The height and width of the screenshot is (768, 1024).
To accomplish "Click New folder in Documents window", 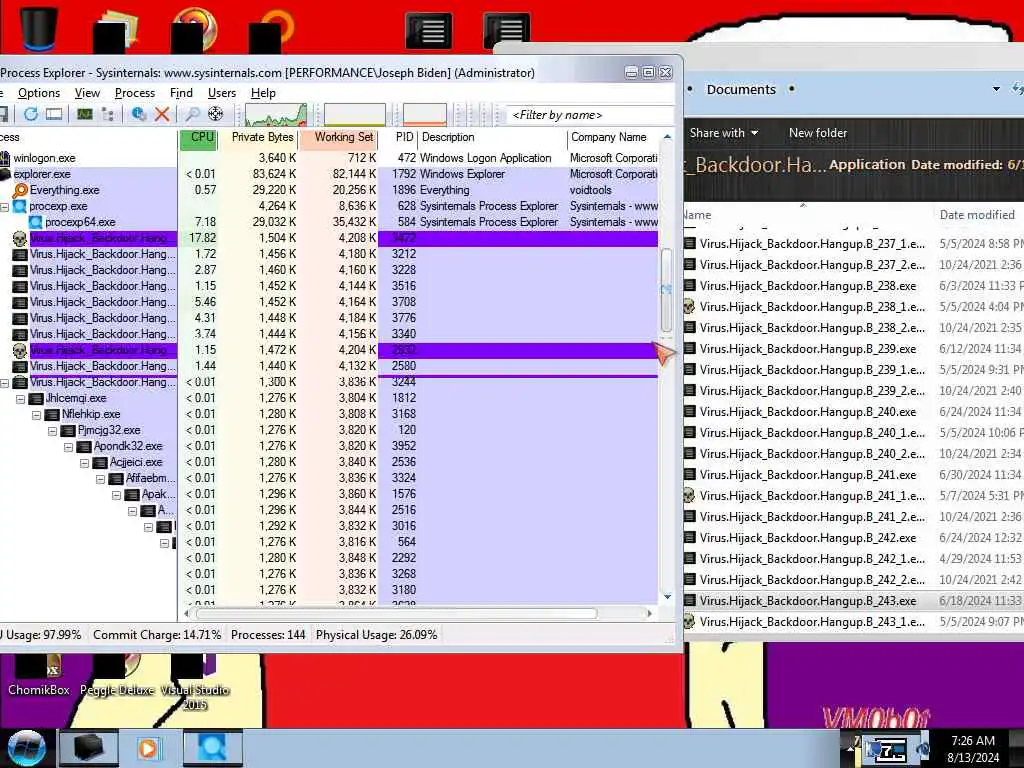I will pyautogui.click(x=818, y=133).
